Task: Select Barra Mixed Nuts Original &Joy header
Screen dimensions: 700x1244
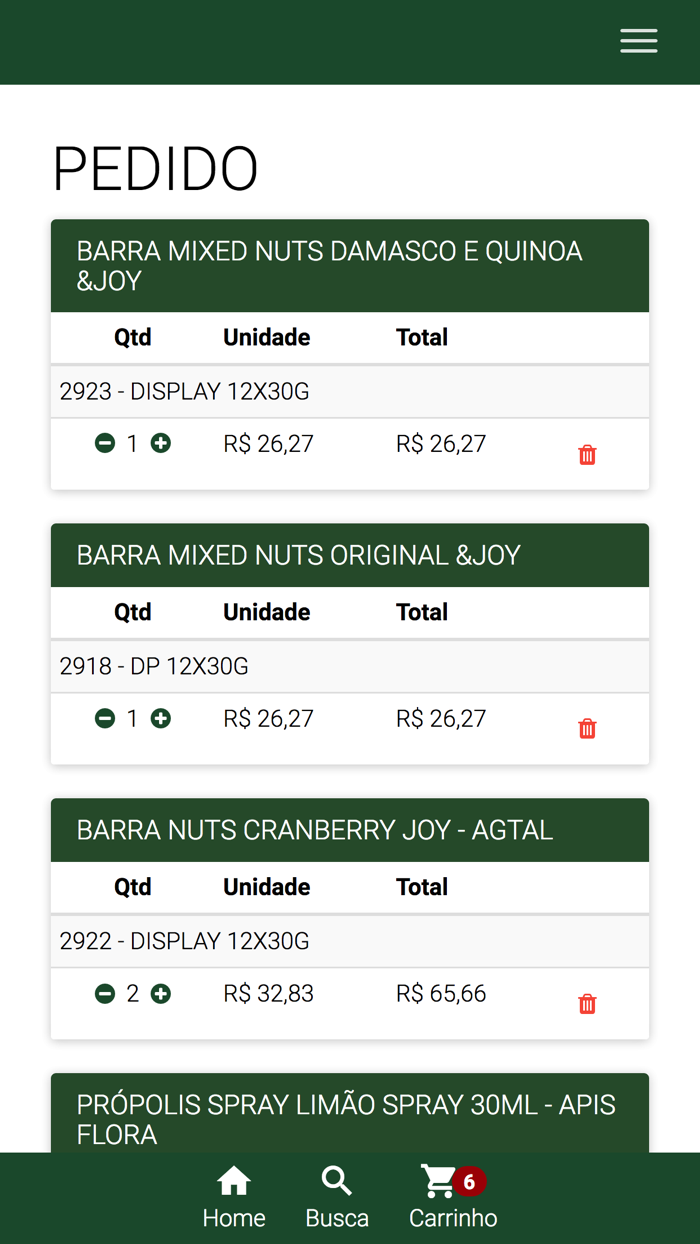Action: [x=349, y=555]
